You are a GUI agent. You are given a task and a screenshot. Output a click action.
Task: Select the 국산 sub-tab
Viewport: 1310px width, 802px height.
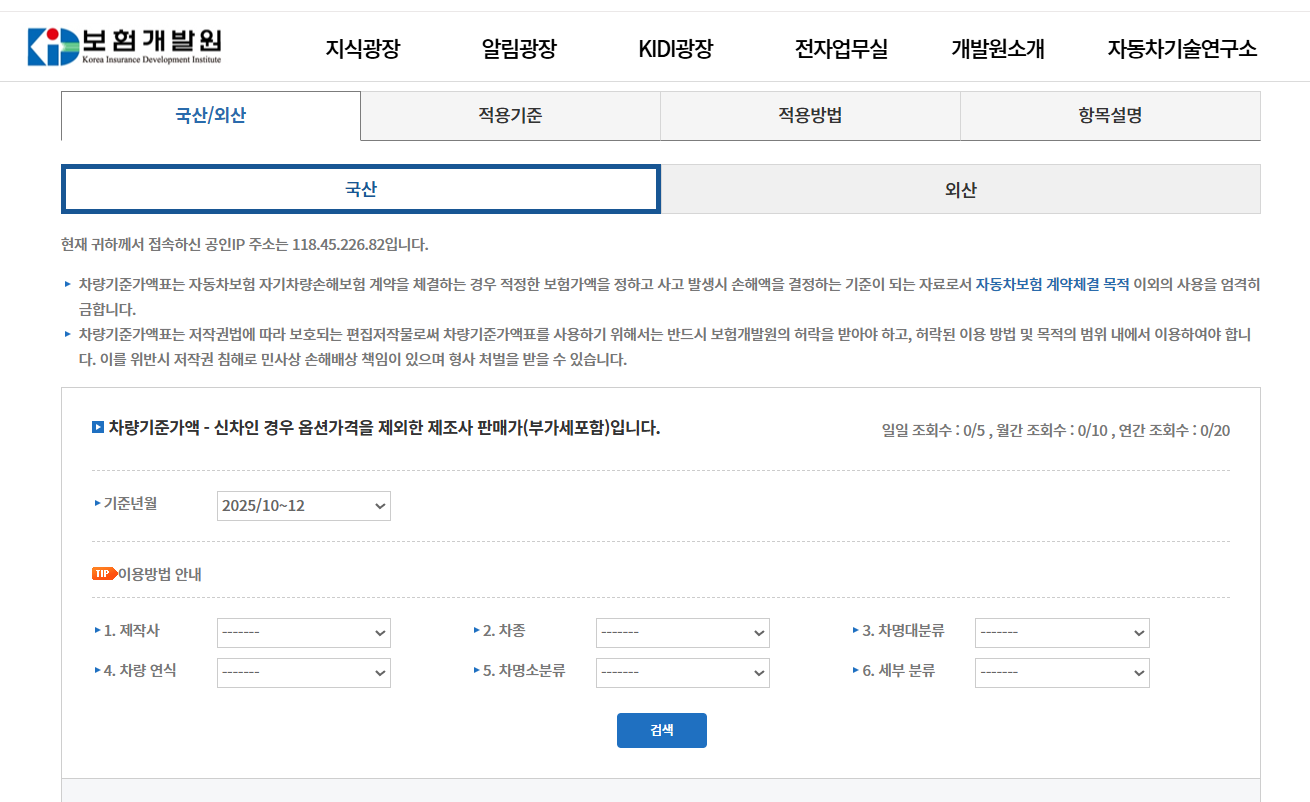tap(361, 190)
